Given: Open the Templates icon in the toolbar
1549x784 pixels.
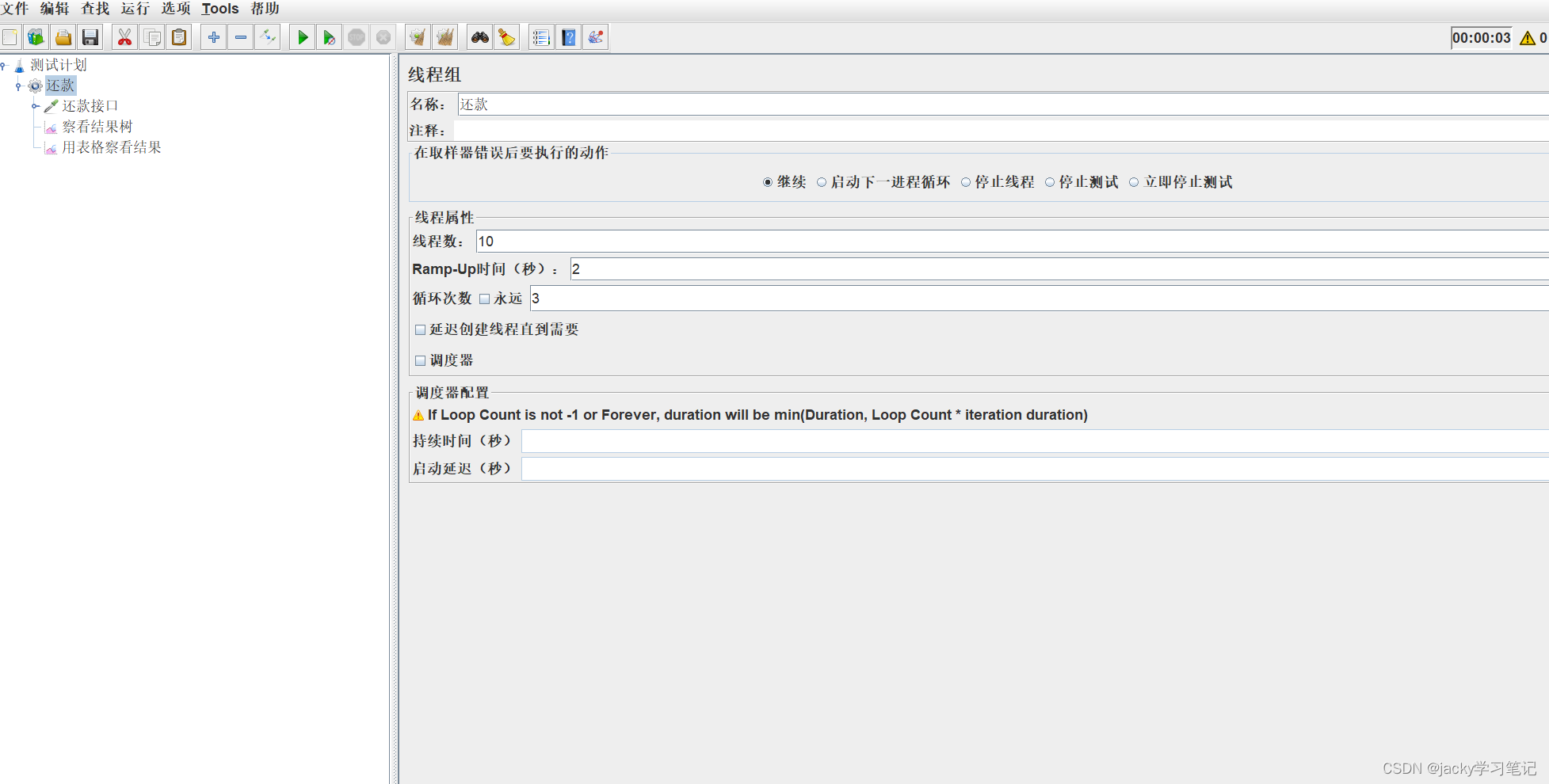Looking at the screenshot, I should pos(36,37).
